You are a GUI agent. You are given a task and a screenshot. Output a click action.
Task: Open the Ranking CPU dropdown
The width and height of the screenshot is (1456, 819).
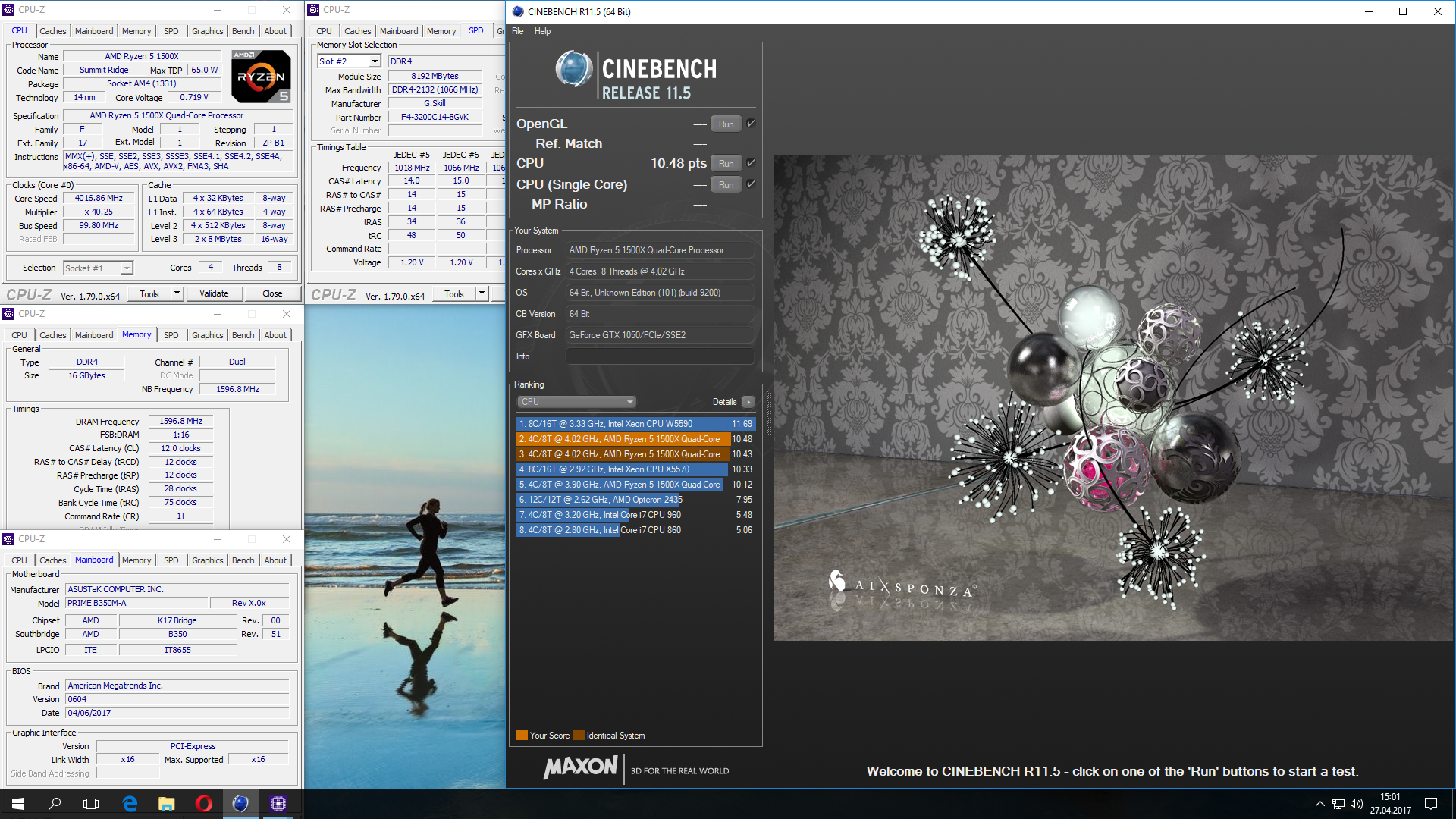576,402
